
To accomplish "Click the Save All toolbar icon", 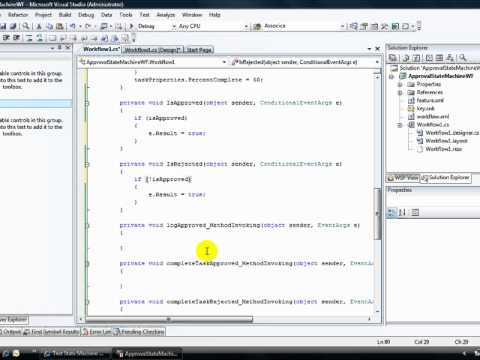I will [13, 26].
